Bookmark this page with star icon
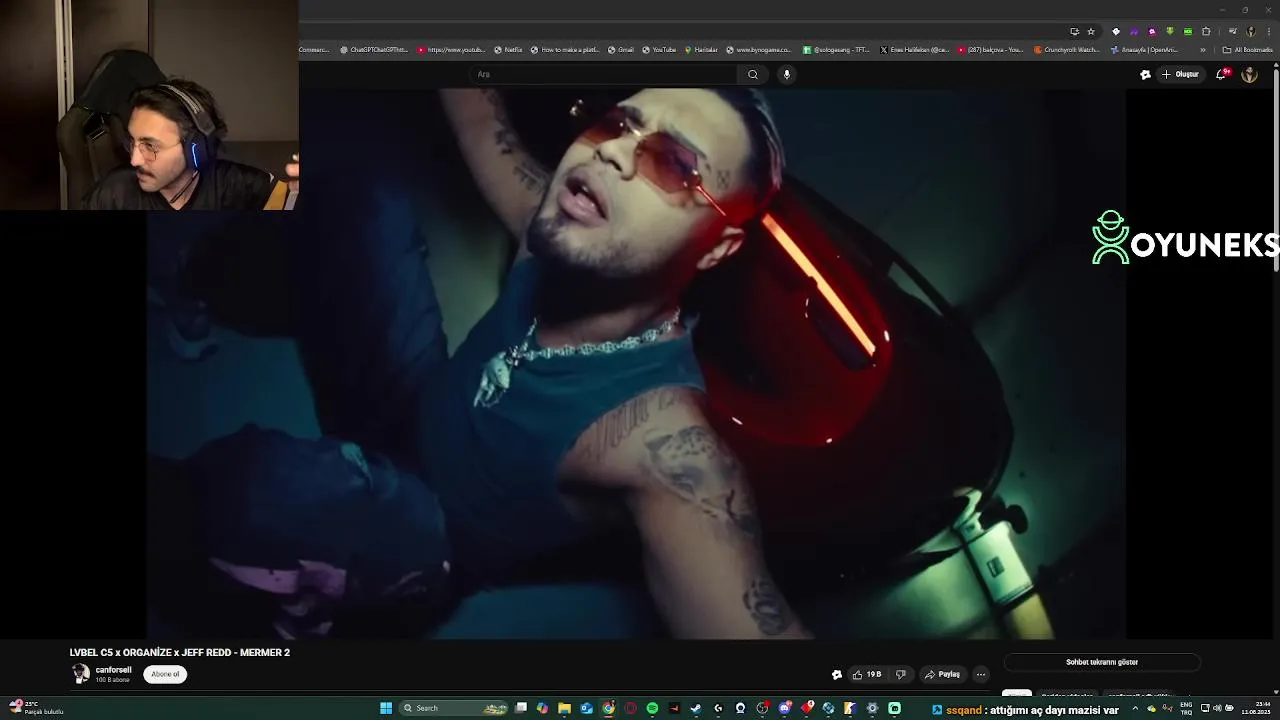The image size is (1280, 720). click(1091, 32)
